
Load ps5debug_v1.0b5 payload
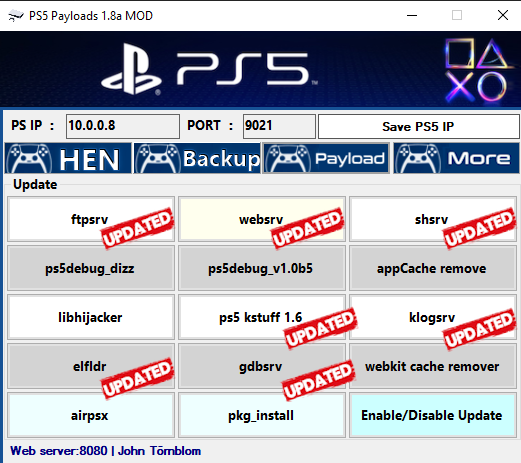click(262, 268)
